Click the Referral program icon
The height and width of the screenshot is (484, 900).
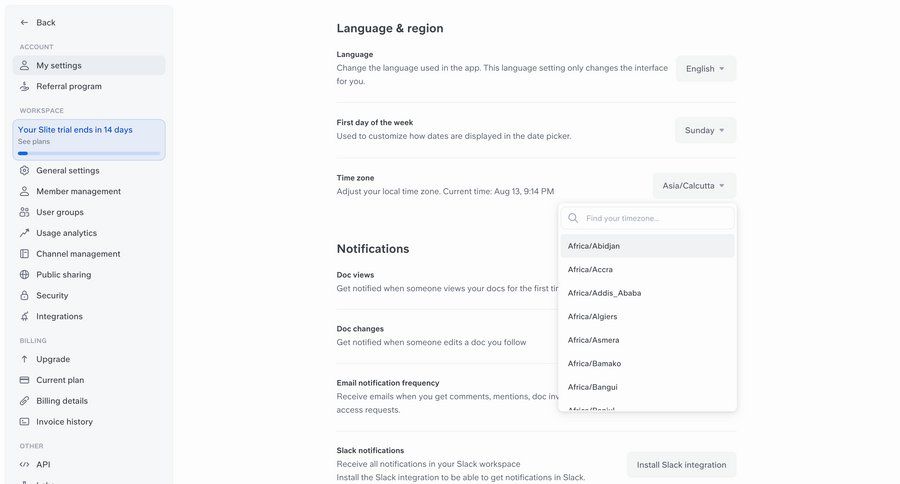coord(25,86)
